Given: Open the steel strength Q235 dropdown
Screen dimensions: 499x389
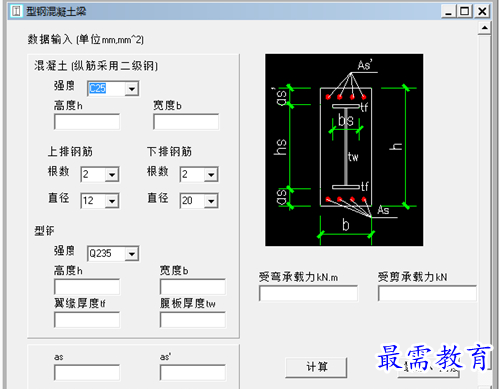Looking at the screenshot, I should pos(132,254).
